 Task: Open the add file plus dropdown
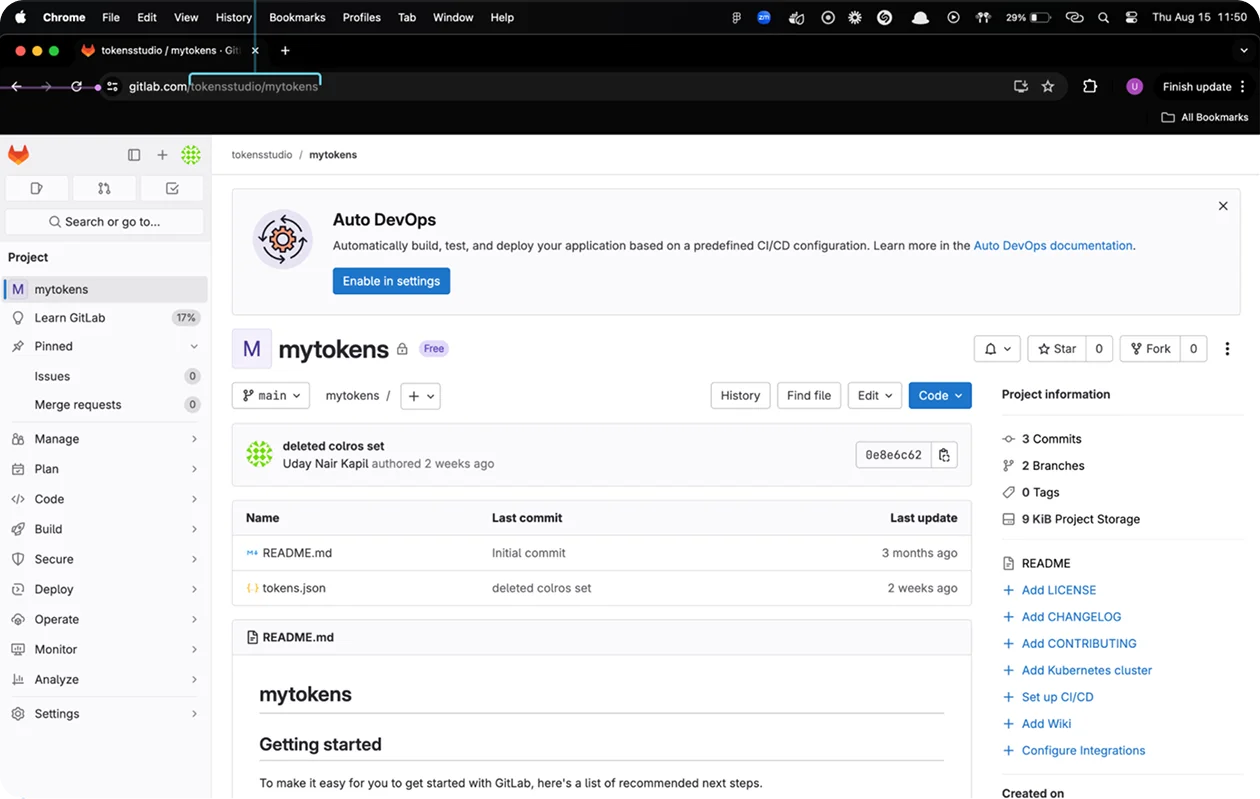(x=420, y=396)
